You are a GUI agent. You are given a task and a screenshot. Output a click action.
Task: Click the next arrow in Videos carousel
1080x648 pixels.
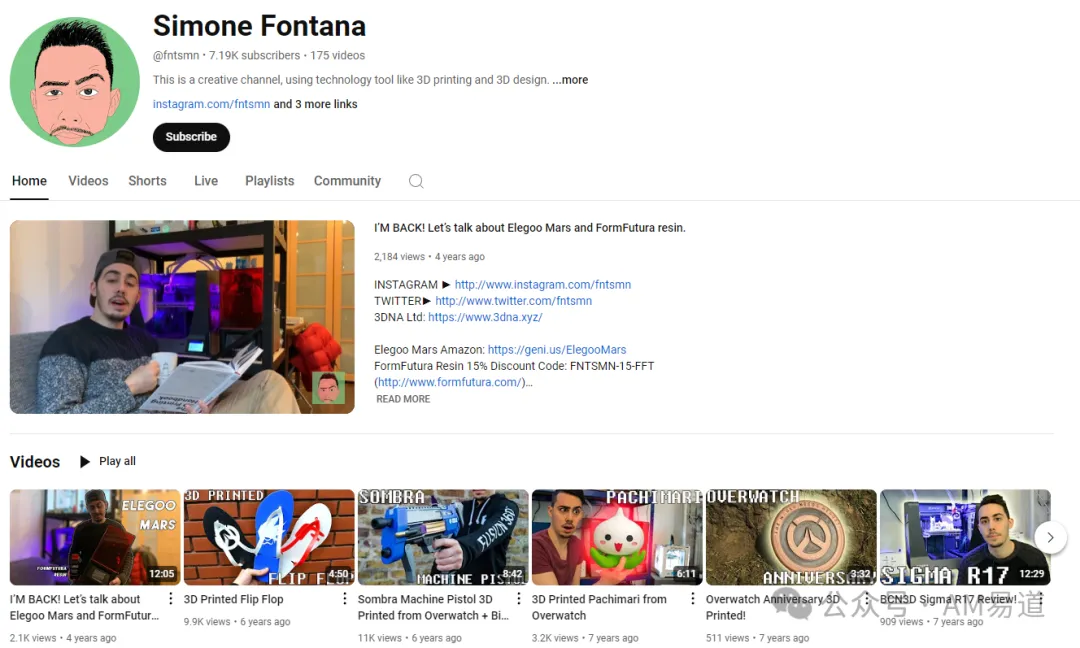coord(1050,537)
